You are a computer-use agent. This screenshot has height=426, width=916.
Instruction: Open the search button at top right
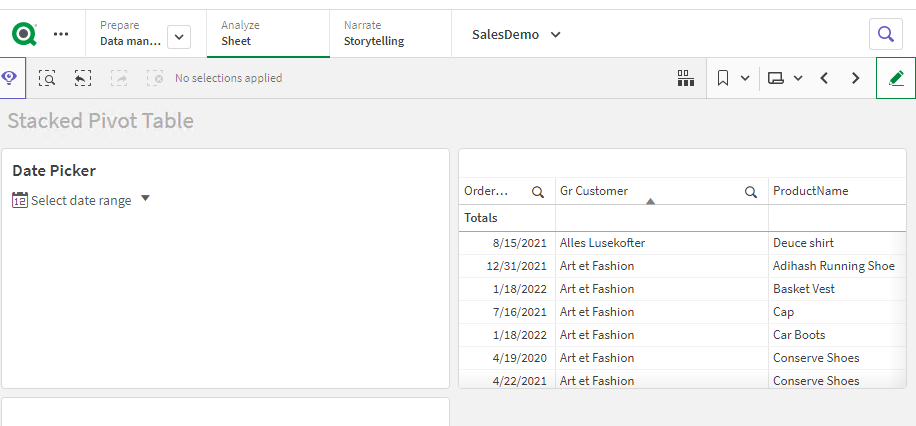click(x=885, y=34)
